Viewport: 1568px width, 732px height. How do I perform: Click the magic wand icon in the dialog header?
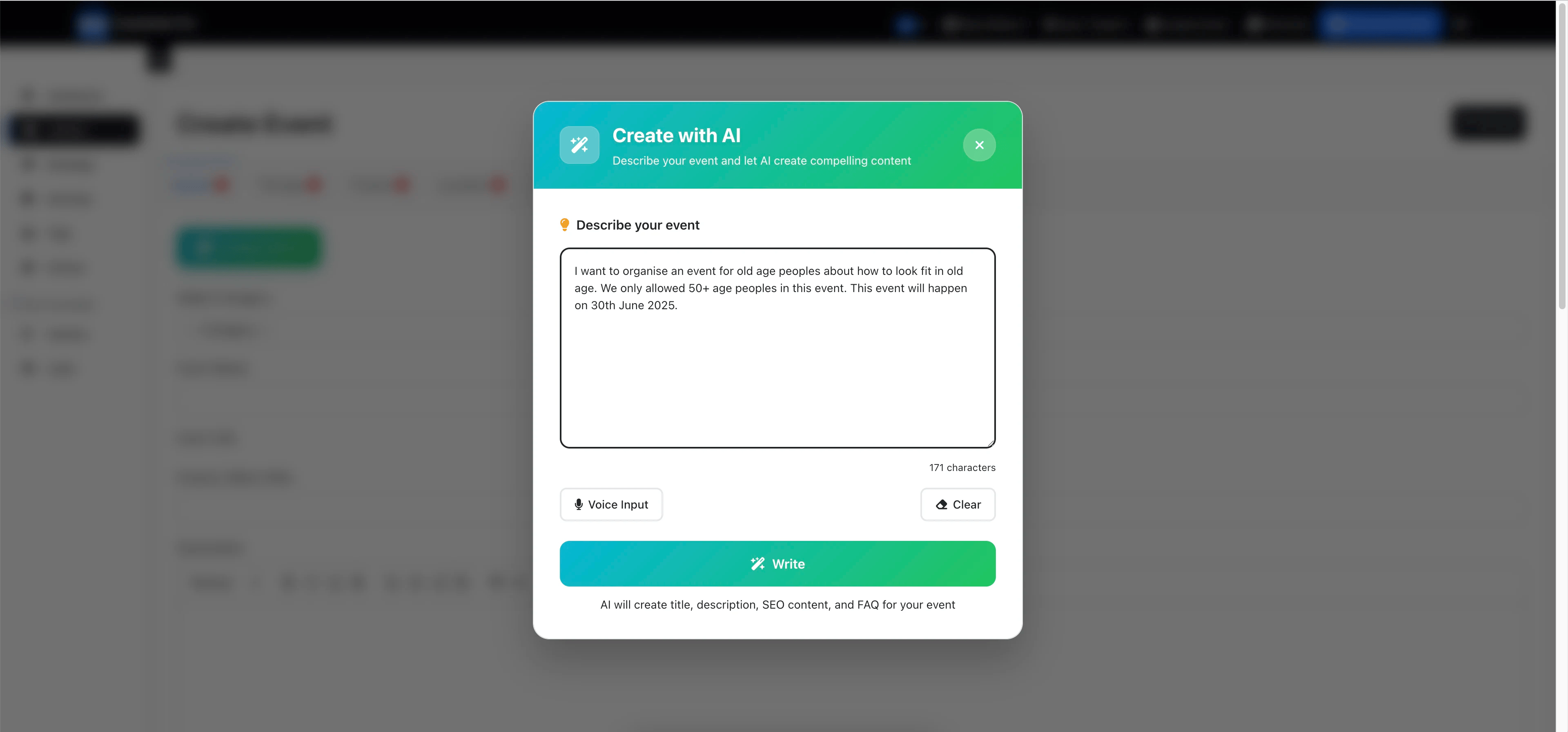(x=579, y=145)
